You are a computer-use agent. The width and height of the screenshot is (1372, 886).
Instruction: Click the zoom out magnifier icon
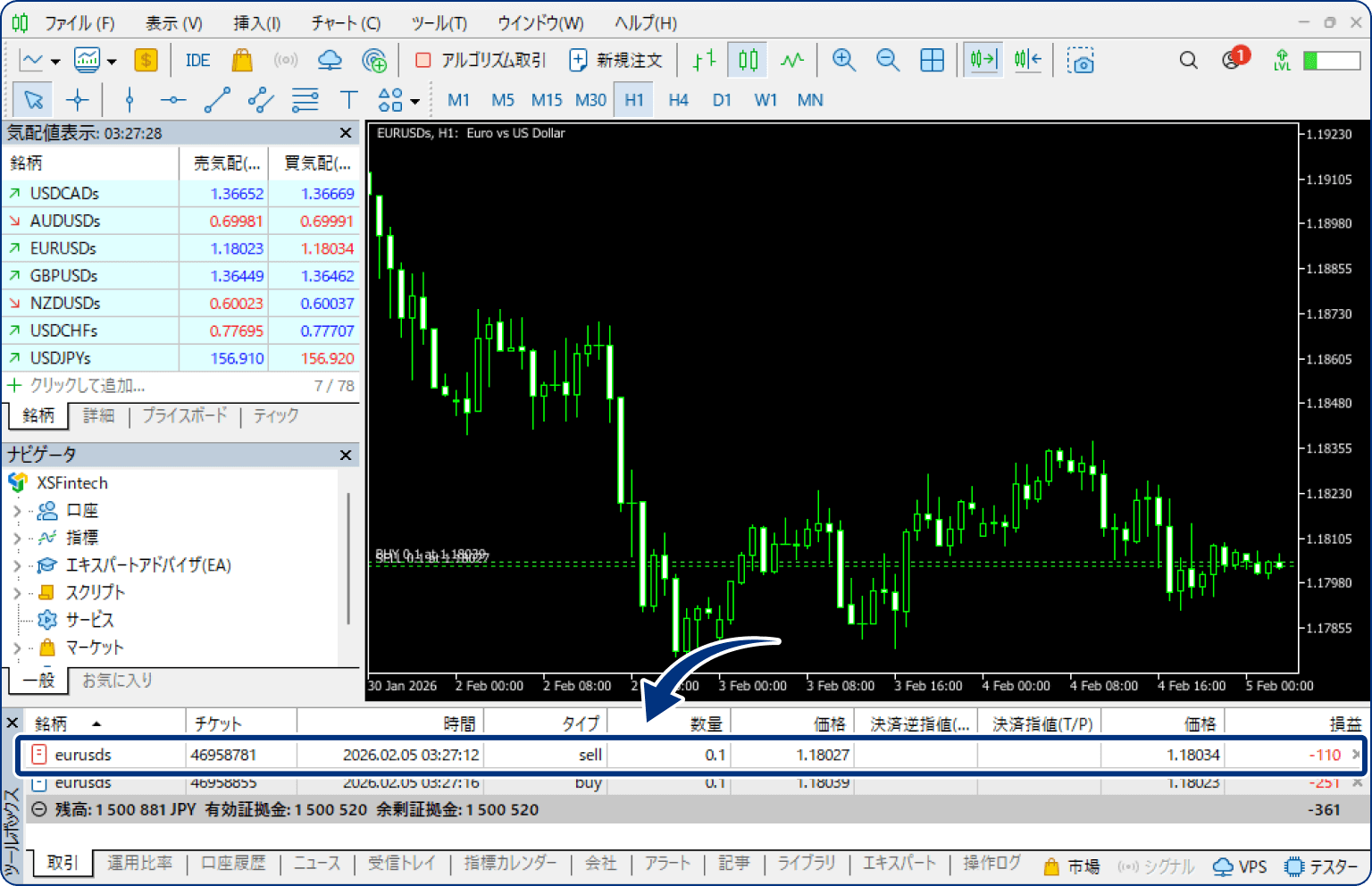888,60
